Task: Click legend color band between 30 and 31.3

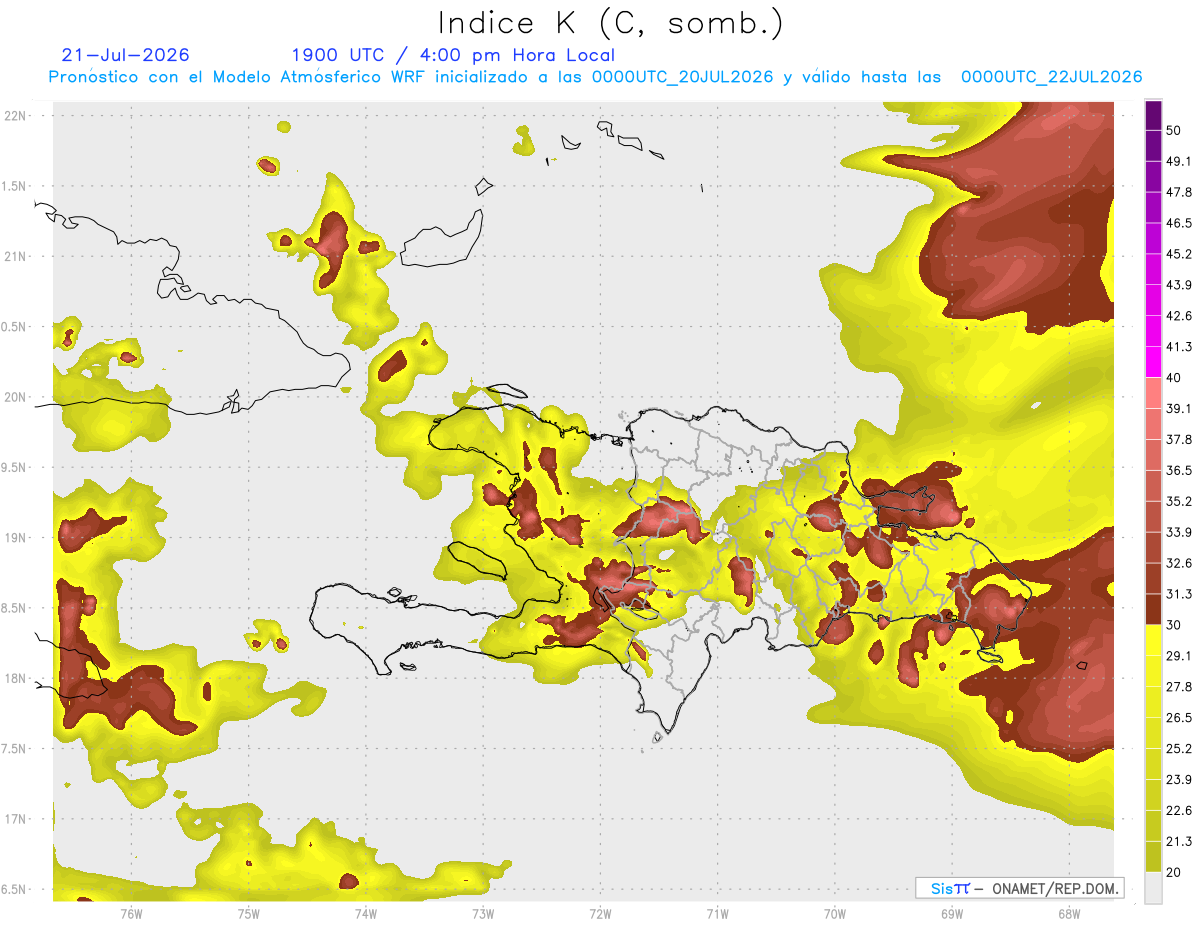Action: pyautogui.click(x=1153, y=610)
